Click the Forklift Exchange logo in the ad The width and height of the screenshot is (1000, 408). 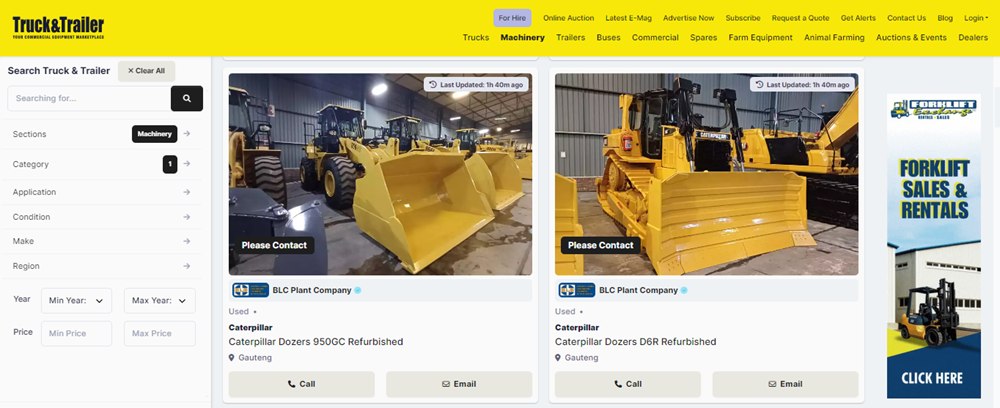[x=932, y=109]
